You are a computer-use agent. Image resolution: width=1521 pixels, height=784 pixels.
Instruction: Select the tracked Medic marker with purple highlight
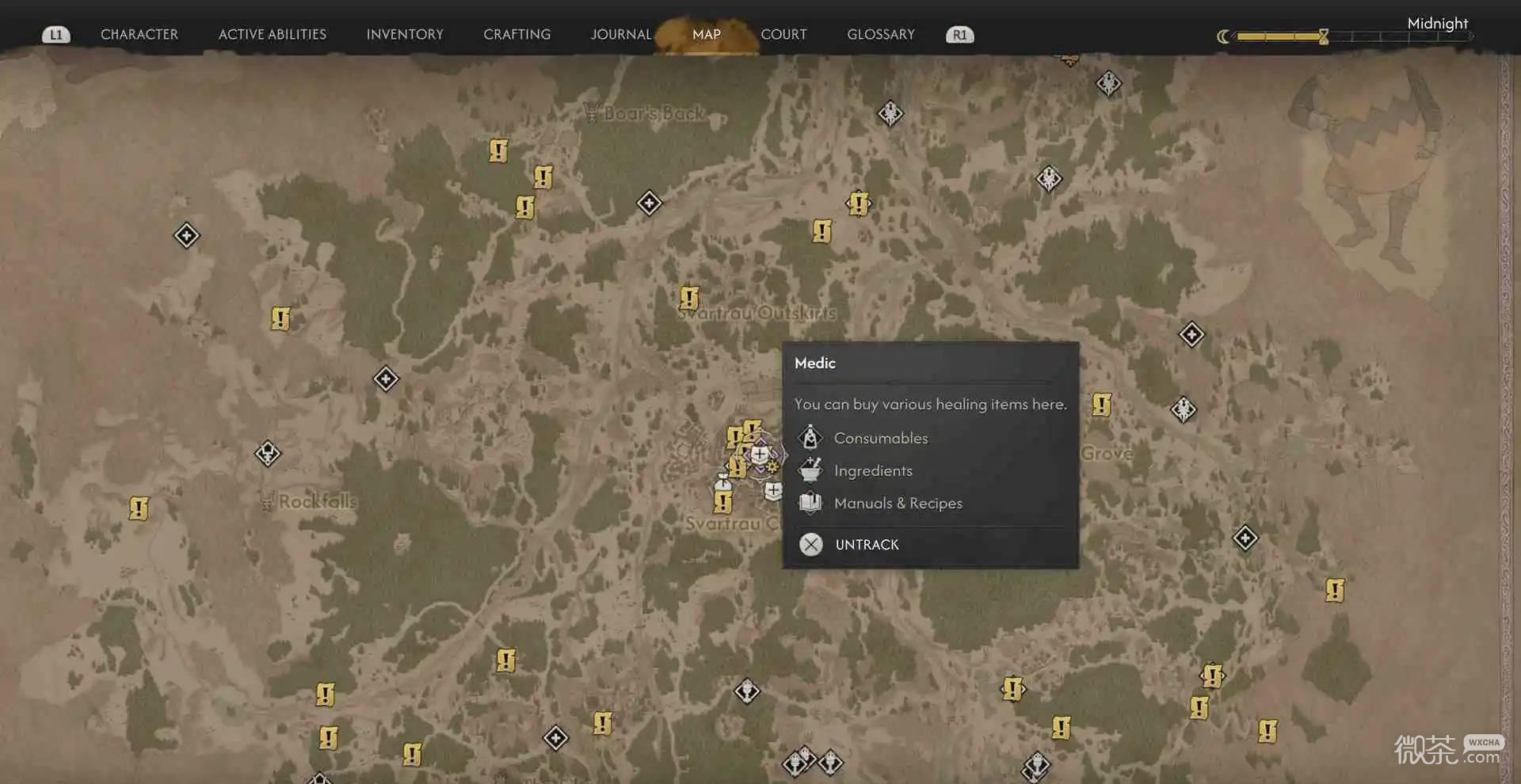[760, 454]
